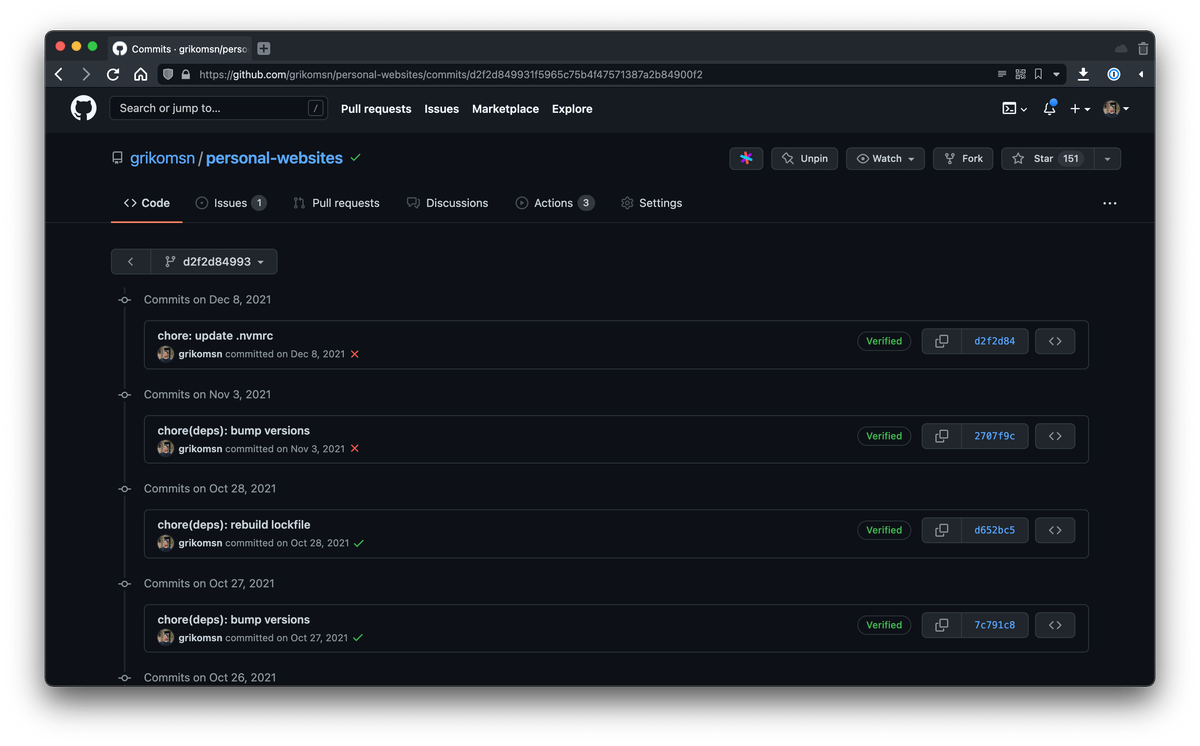Open the repository Pull requests tab

(x=336, y=203)
